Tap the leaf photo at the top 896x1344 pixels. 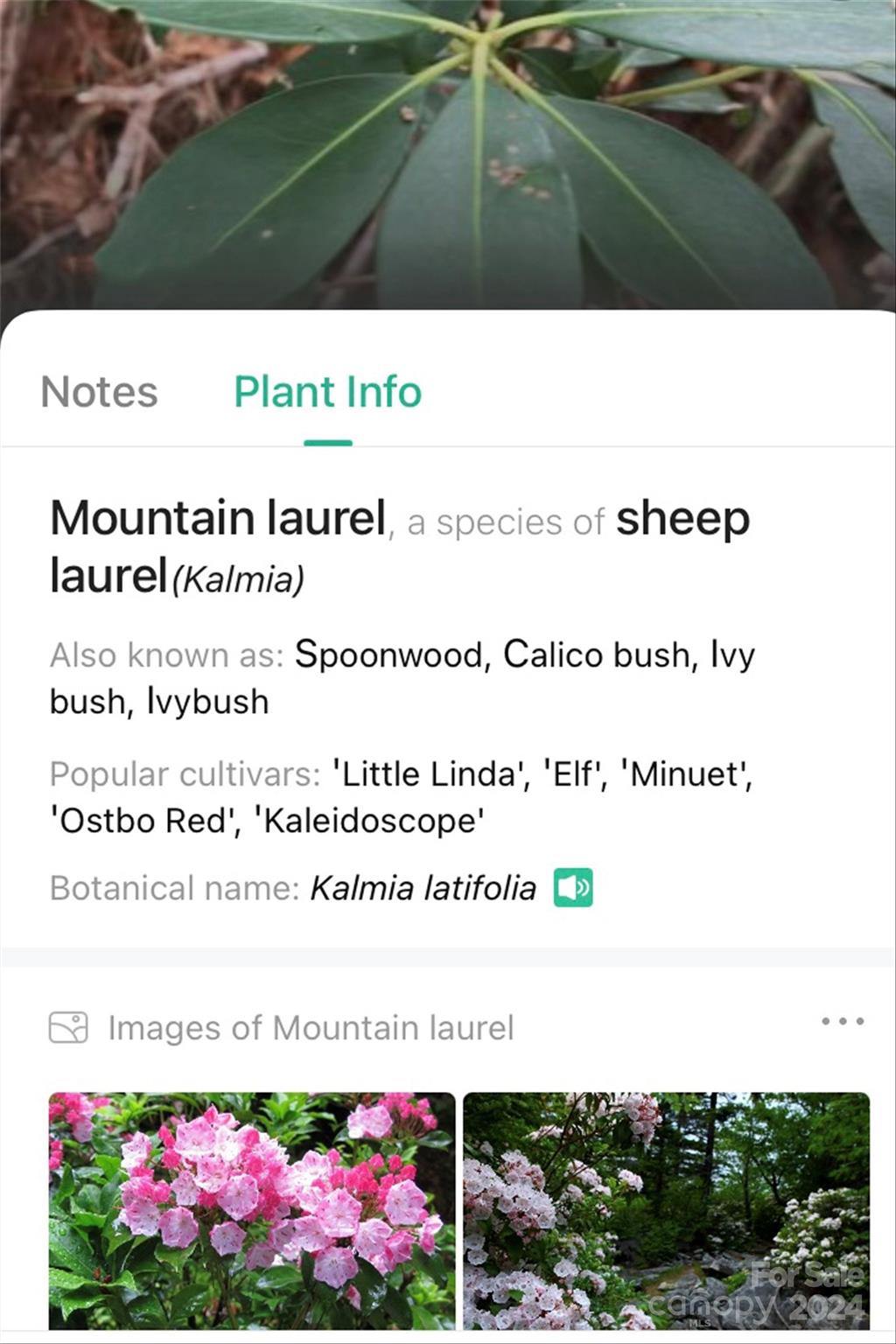pos(448,154)
